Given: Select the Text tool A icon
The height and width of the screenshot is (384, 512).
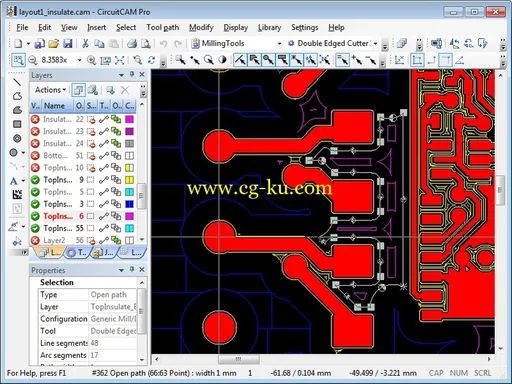Looking at the screenshot, I should [14, 181].
